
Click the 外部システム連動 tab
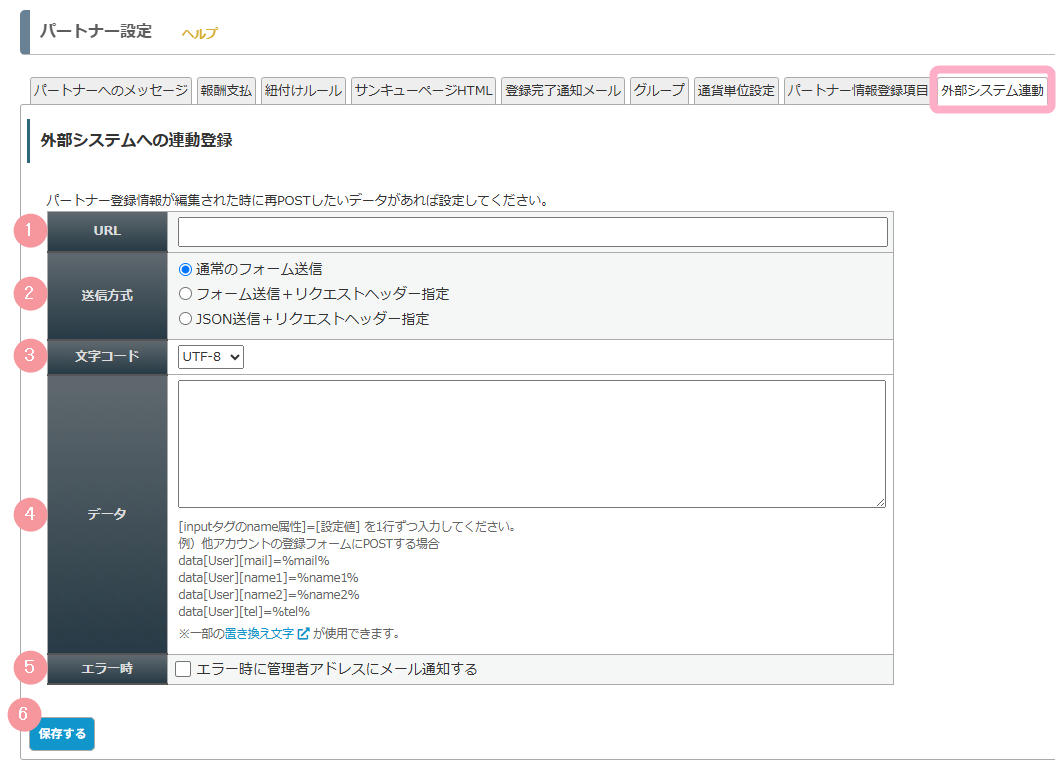pyautogui.click(x=992, y=91)
